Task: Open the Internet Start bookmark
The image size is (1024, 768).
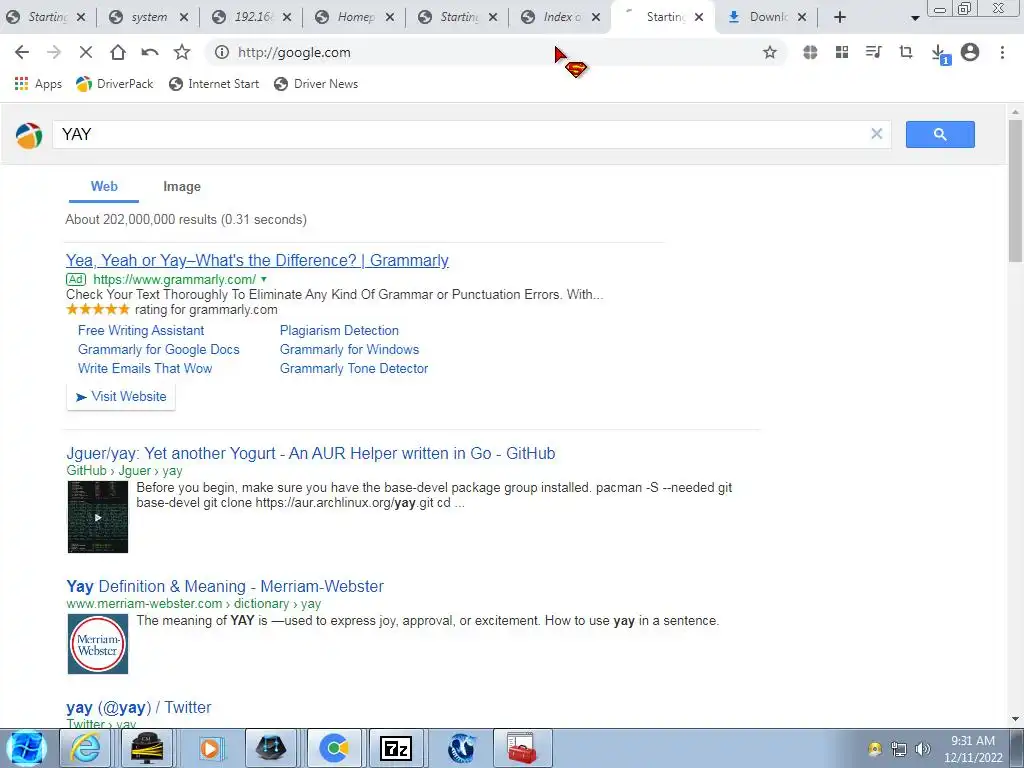Action: (214, 84)
